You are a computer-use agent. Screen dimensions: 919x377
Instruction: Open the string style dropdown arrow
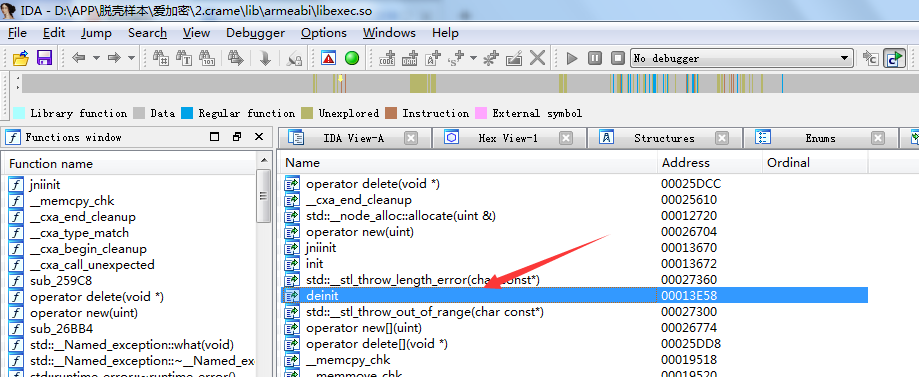(x=473, y=58)
